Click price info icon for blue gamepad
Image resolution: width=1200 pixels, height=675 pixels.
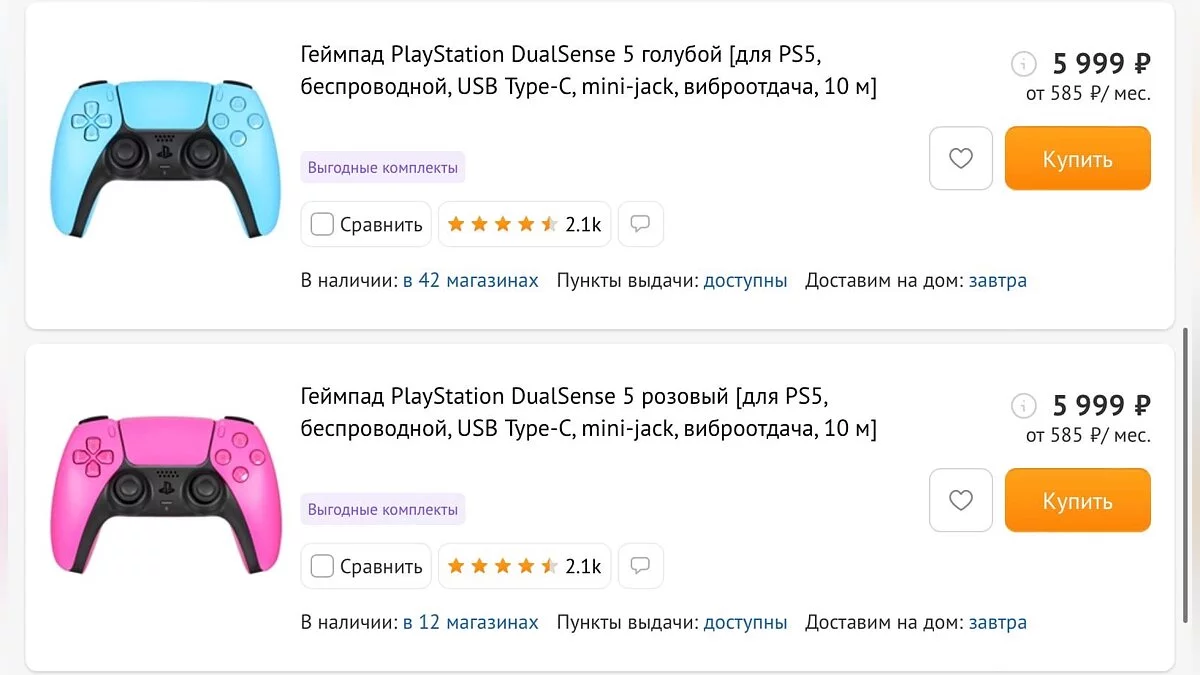1023,64
